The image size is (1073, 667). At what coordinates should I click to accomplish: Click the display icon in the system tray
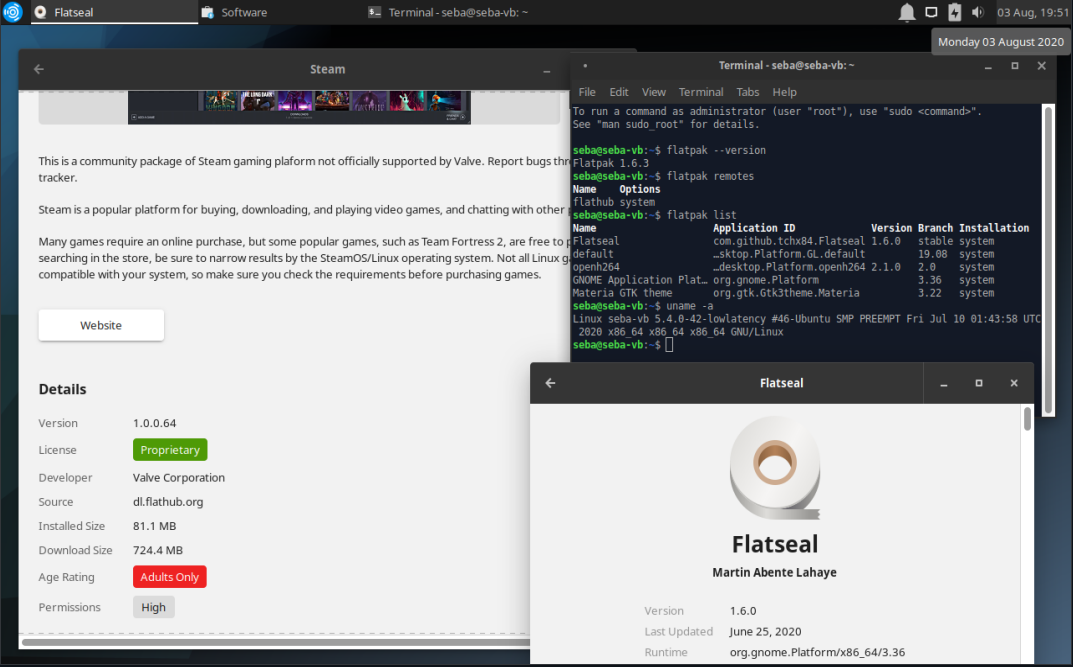[929, 12]
